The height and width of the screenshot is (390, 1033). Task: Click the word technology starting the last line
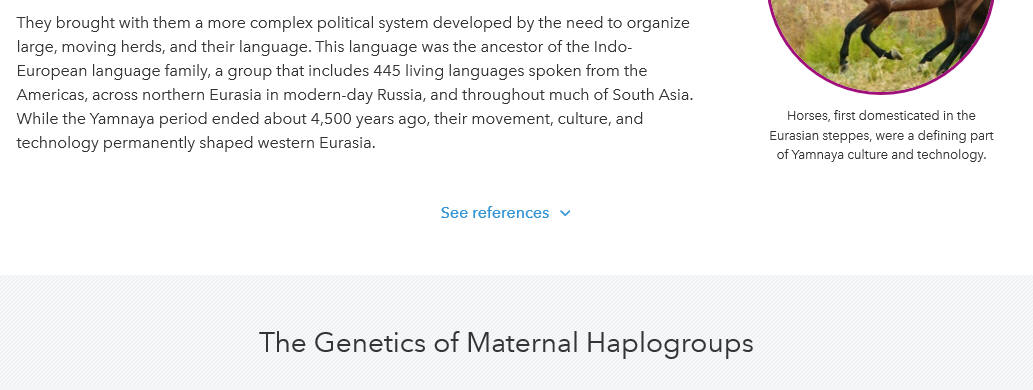point(57,144)
